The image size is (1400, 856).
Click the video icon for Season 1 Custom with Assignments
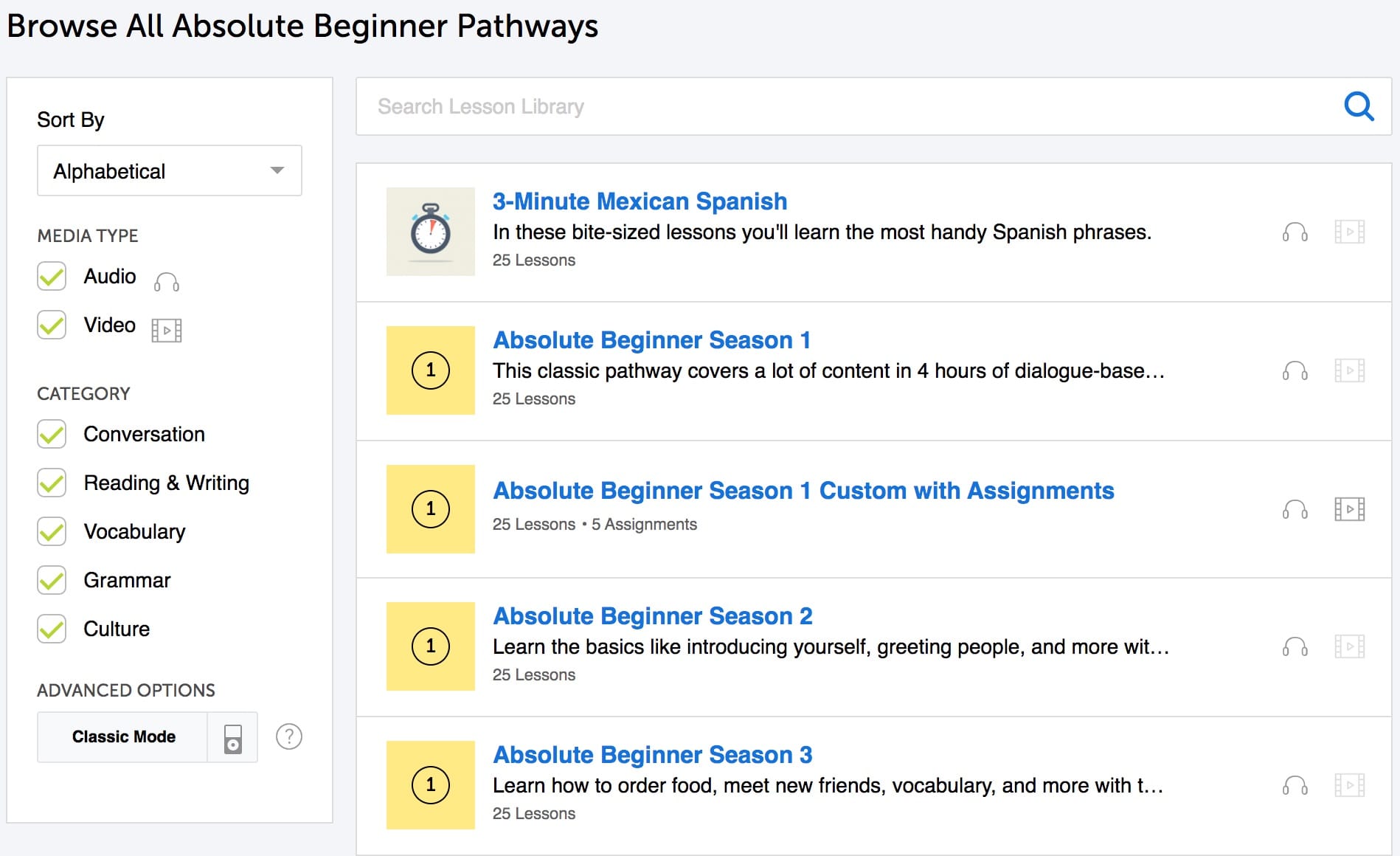1349,509
